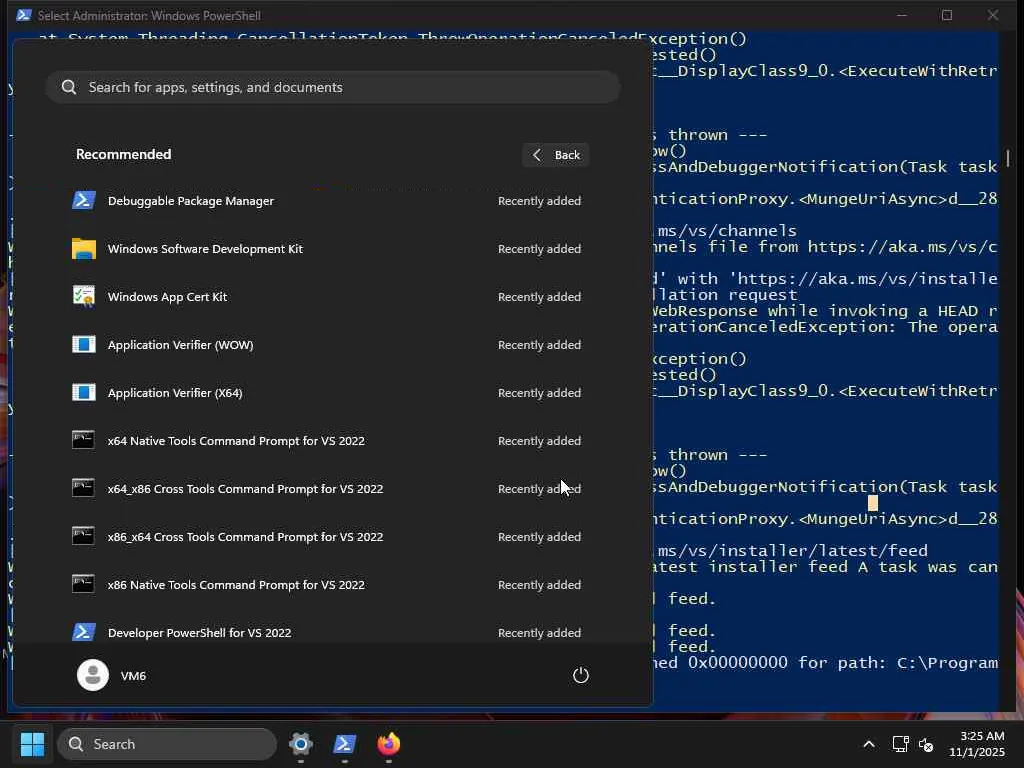The image size is (1024, 768).
Task: Click the "Recommended" heading
Action: coord(123,154)
